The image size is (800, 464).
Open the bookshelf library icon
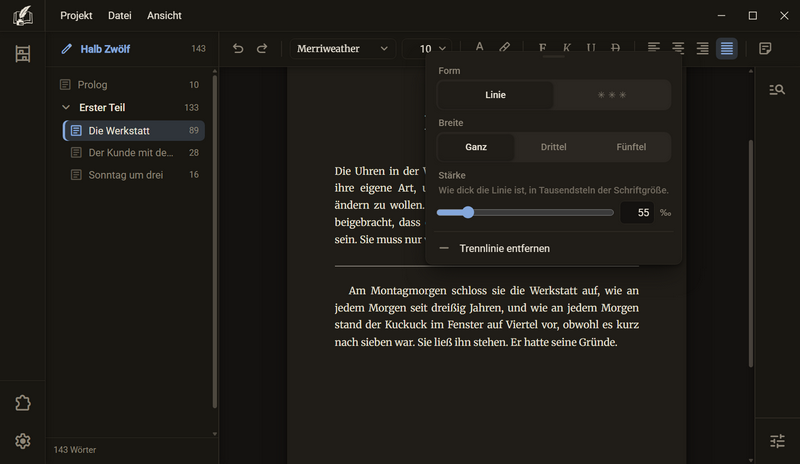coord(22,54)
